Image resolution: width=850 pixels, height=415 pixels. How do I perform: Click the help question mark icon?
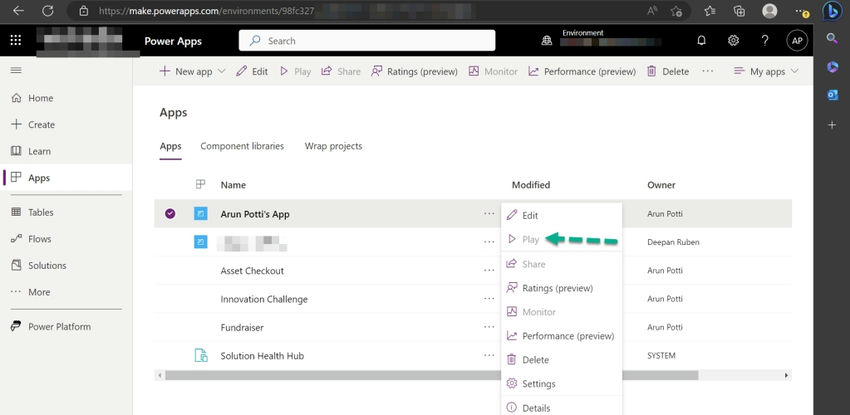765,41
